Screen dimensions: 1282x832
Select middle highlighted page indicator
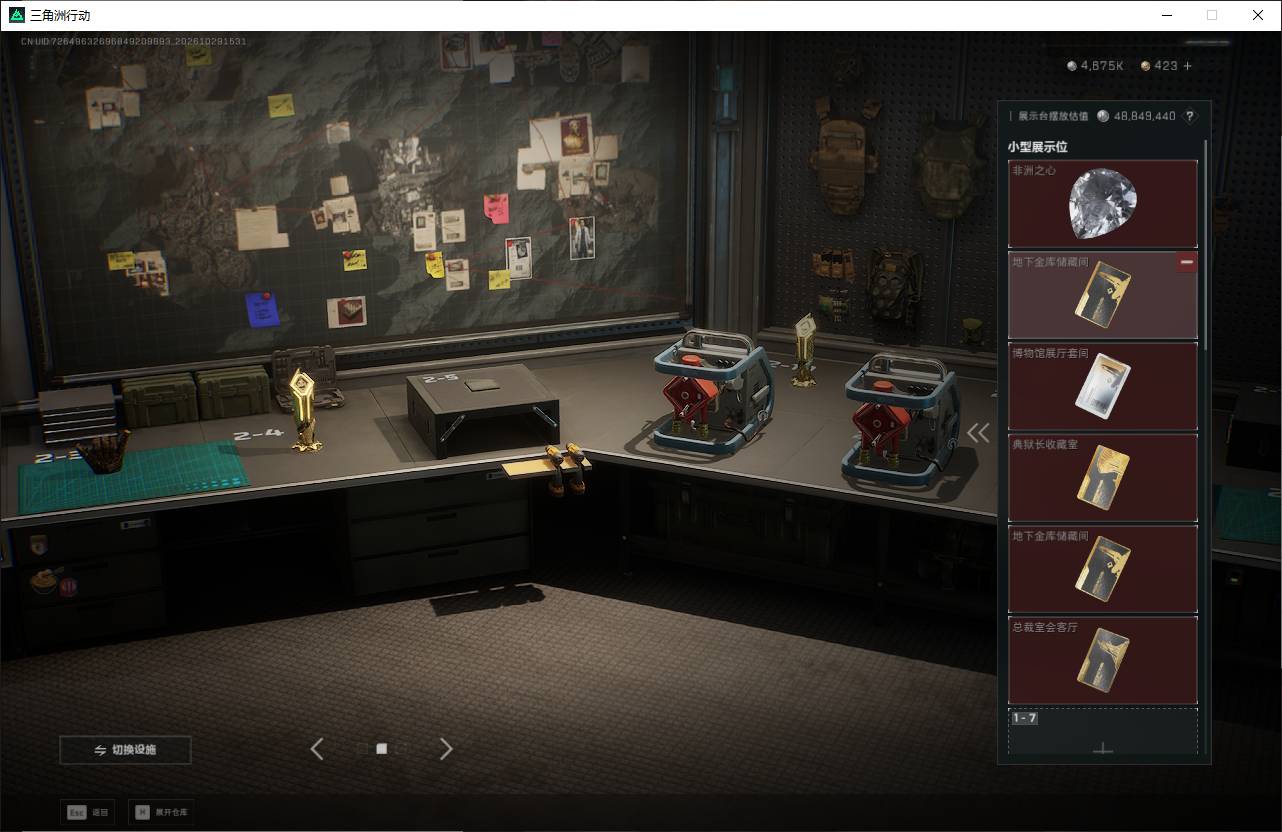pos(381,748)
